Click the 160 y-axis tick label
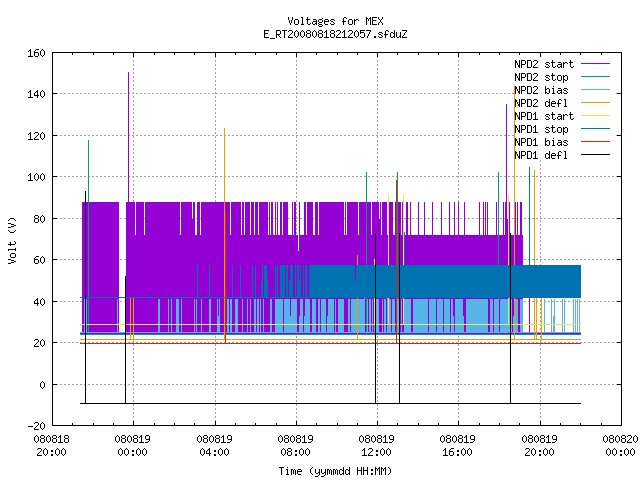 click(x=36, y=53)
